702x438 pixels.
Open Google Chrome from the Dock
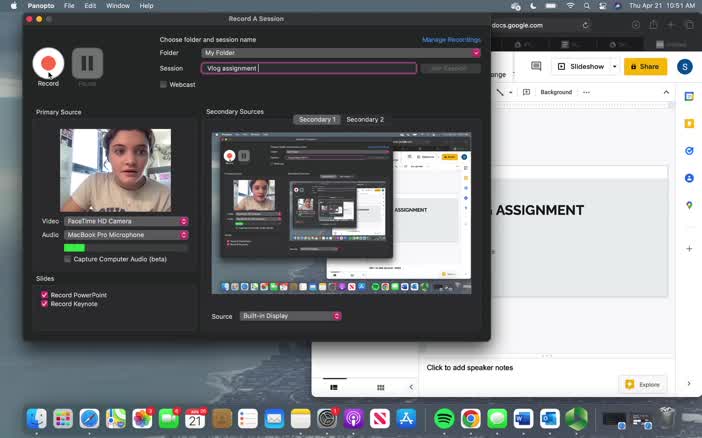[471, 419]
